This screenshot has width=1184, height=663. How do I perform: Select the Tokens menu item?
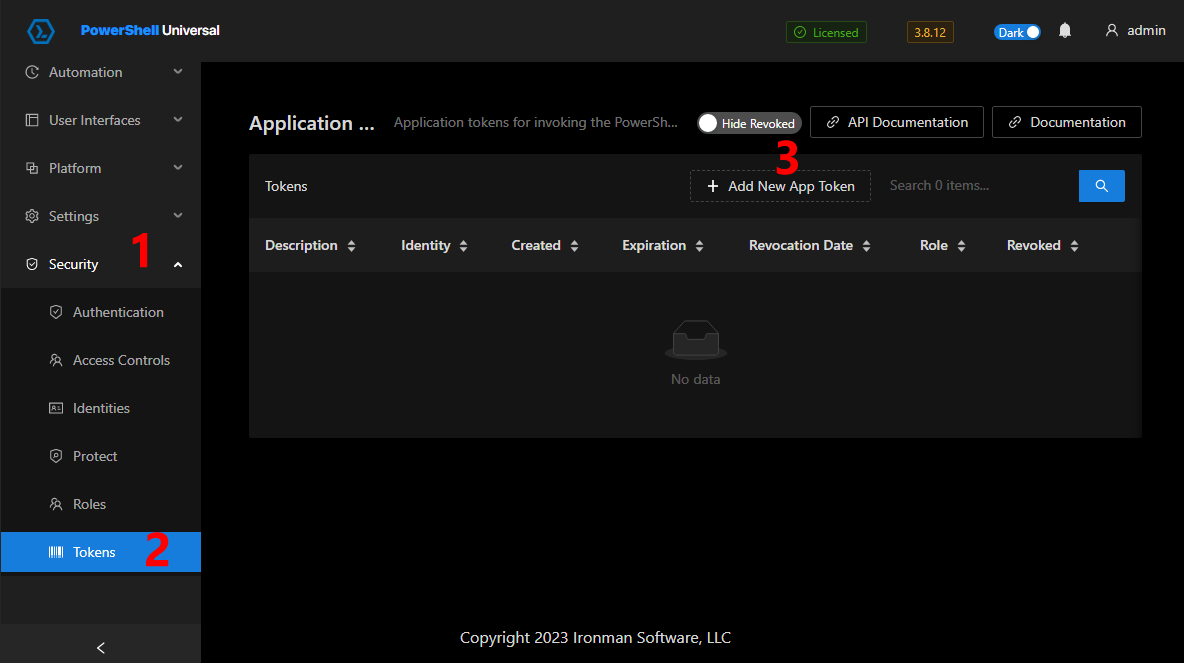(101, 552)
